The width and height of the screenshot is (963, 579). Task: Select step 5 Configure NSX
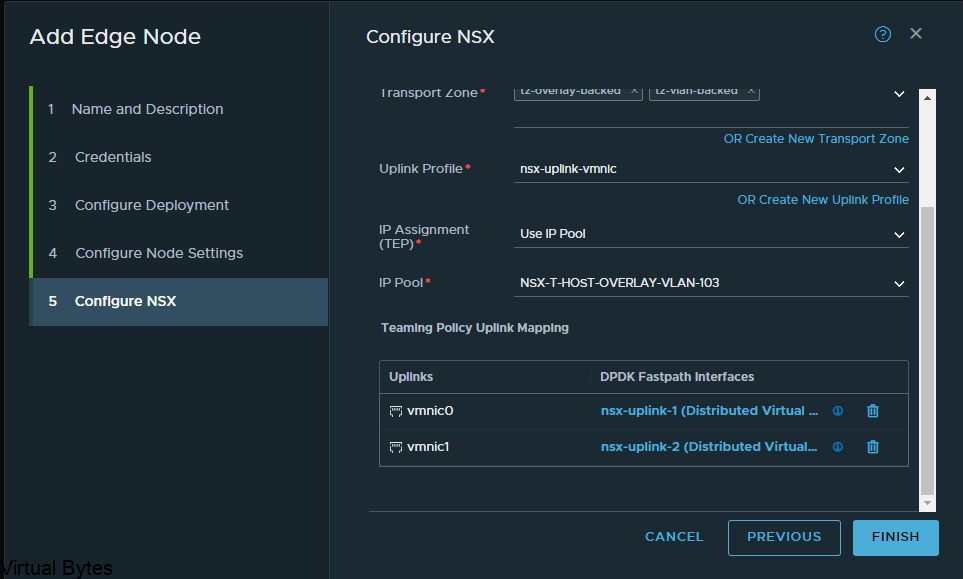click(x=179, y=301)
